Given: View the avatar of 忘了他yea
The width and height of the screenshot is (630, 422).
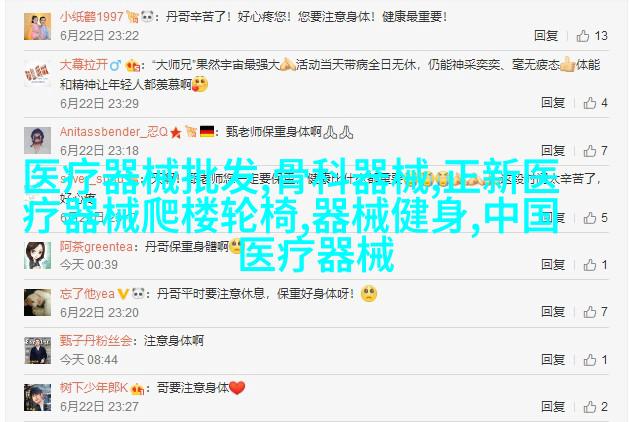Looking at the screenshot, I should pos(37,302).
